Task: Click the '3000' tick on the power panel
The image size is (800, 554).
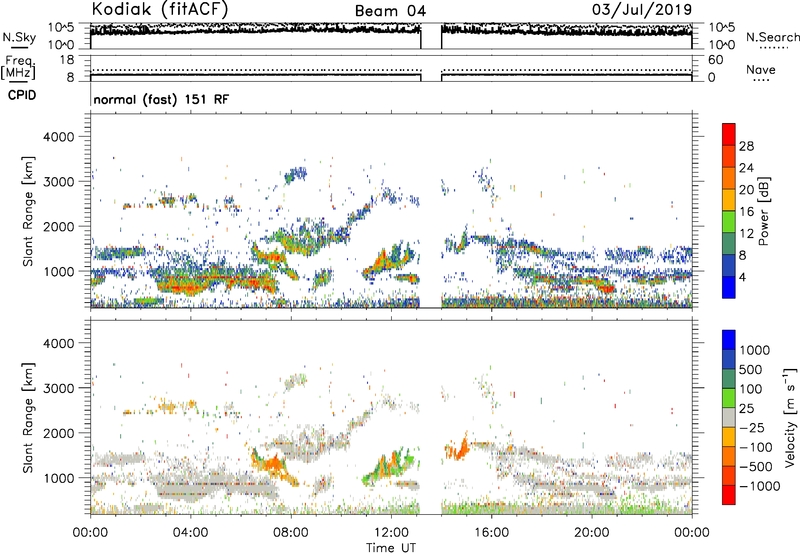Action: [x=58, y=182]
